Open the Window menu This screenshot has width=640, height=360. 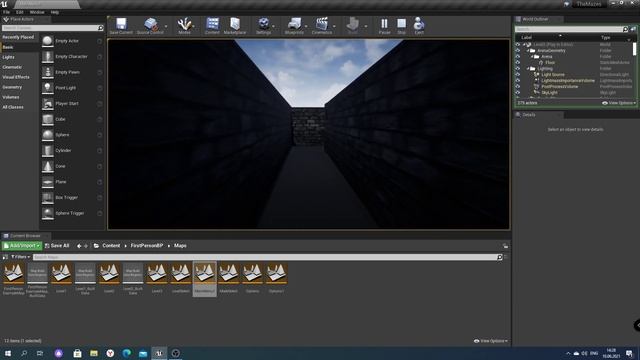[37, 12]
